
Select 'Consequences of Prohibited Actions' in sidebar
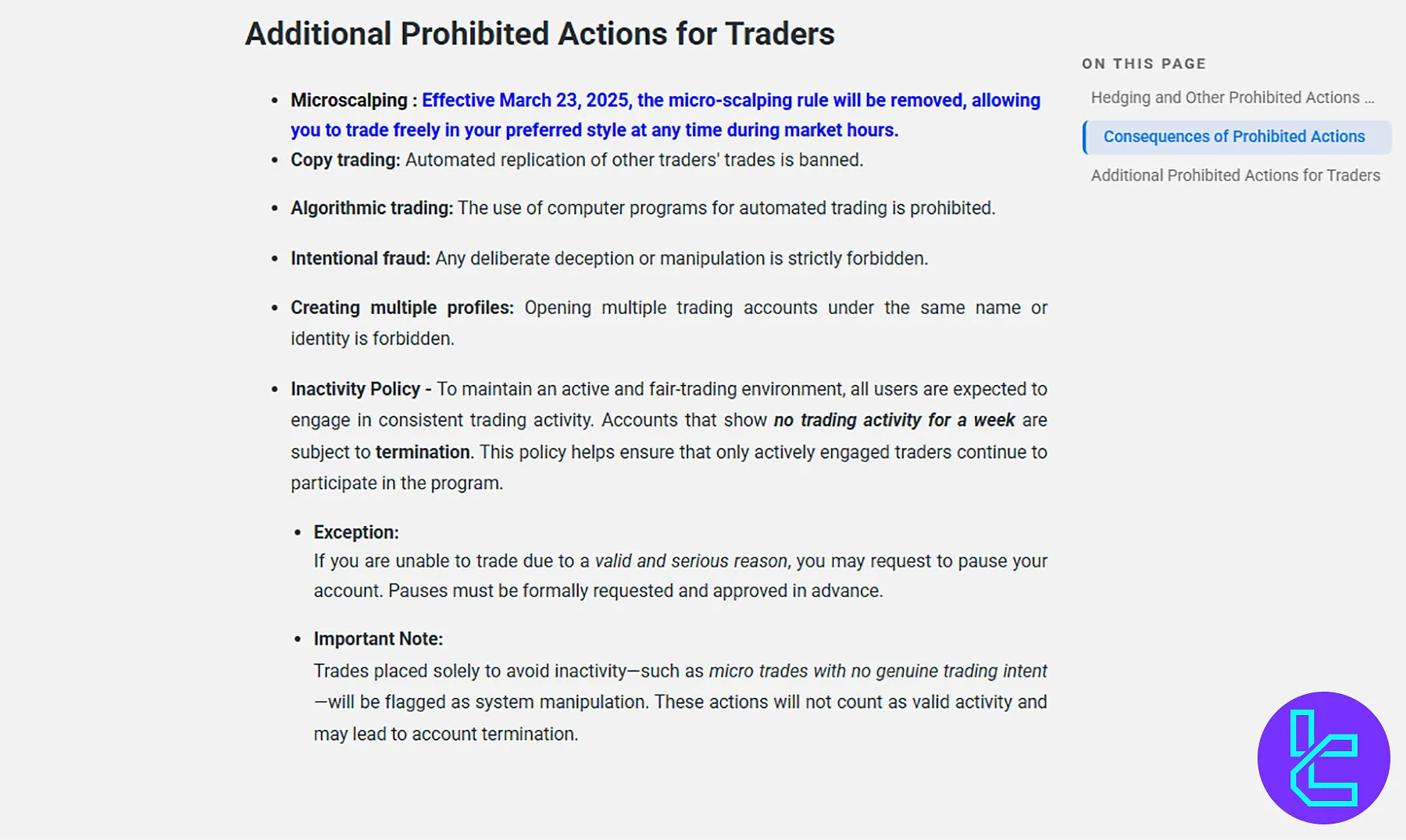[1233, 136]
